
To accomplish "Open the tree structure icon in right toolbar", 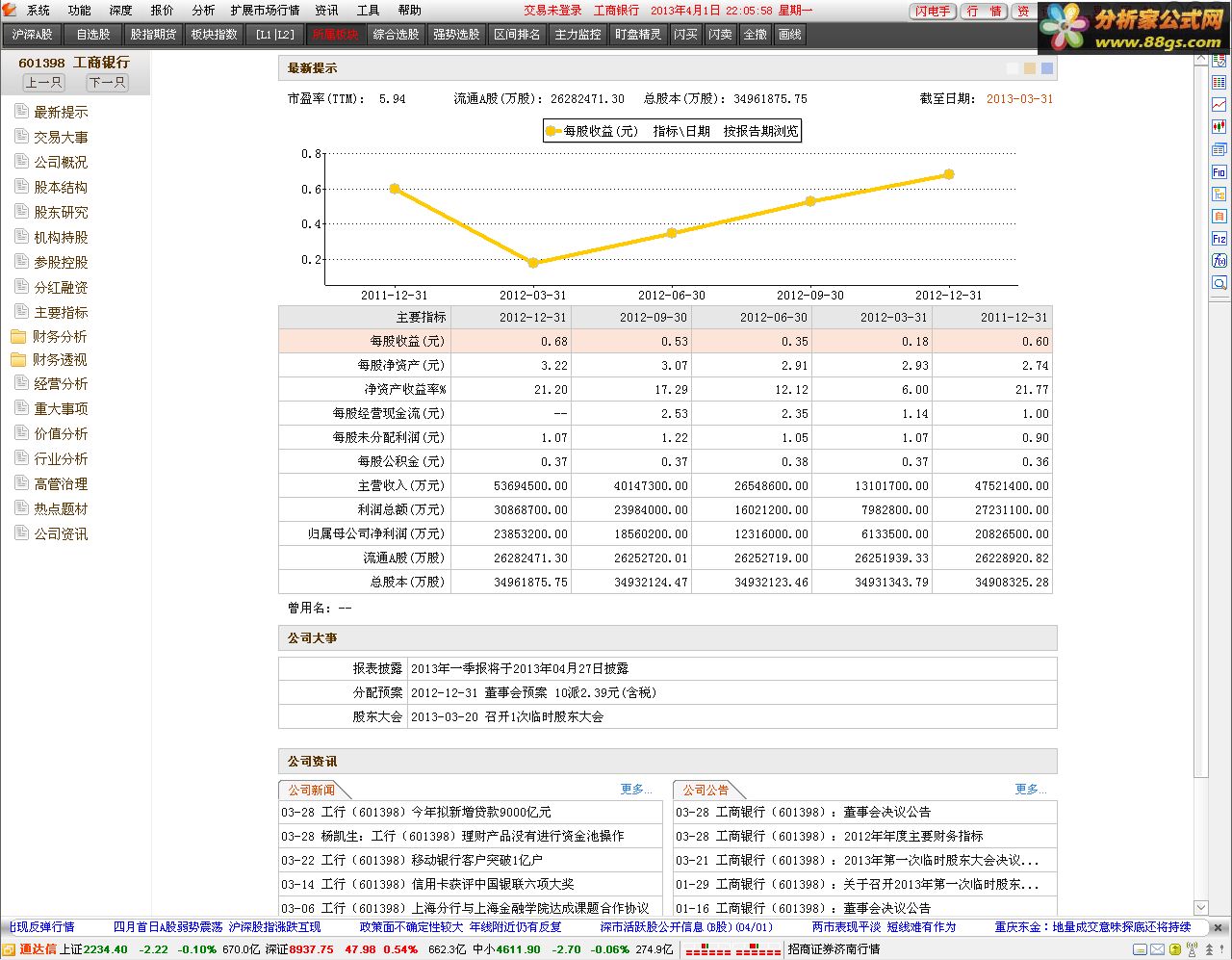I will [x=1219, y=195].
